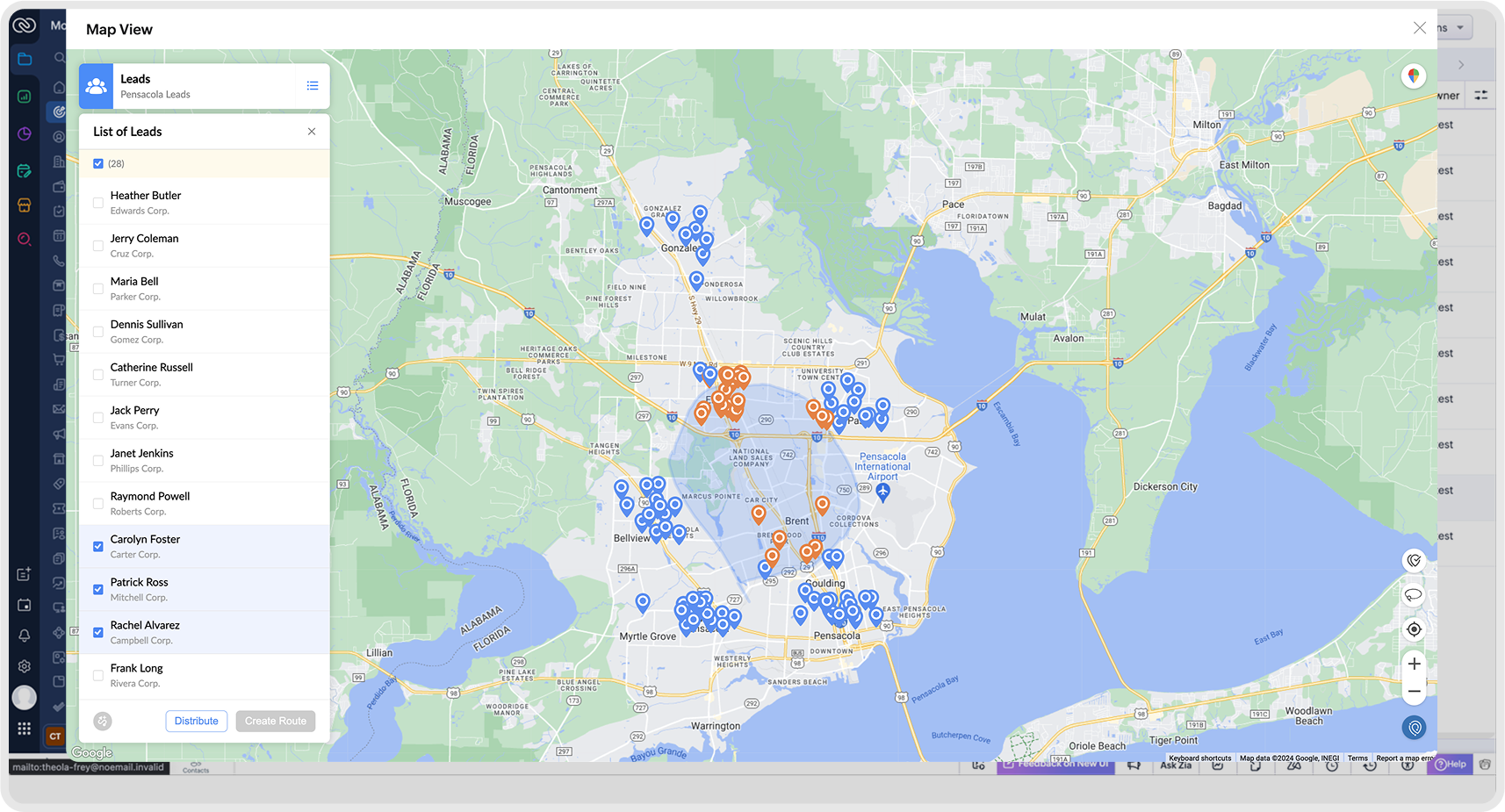
Task: Check the Catherine Russell checkbox
Action: click(x=98, y=375)
